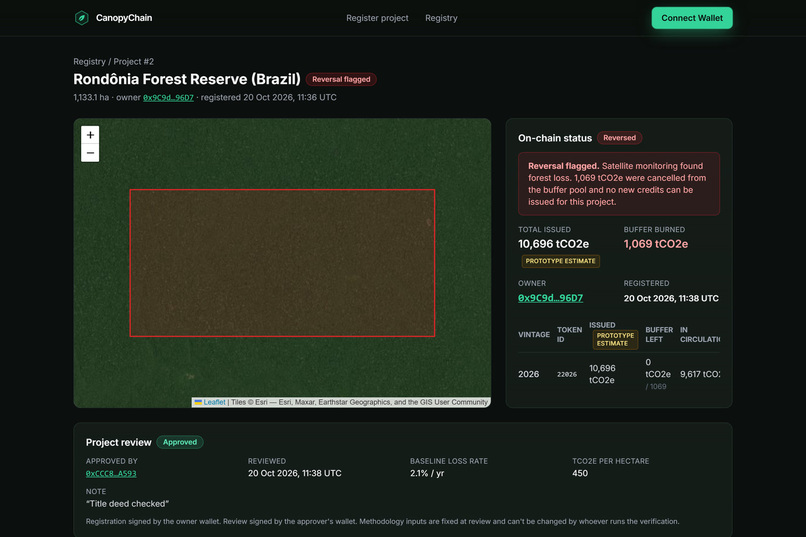Click the Reversed status badge
Viewport: 806px width, 537px height.
pyautogui.click(x=619, y=138)
